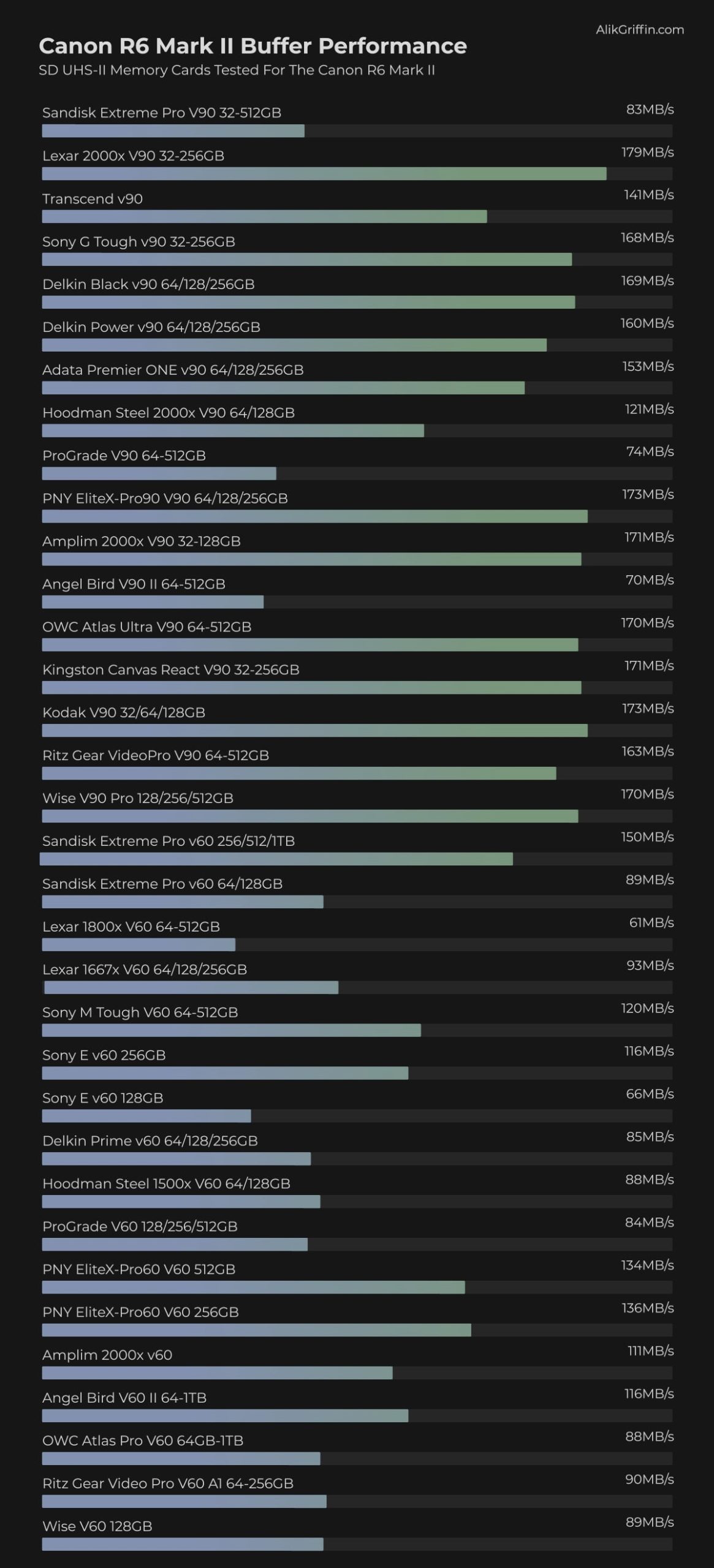The width and height of the screenshot is (714, 1568).
Task: Click the Sony G Tough v90 bar
Action: [x=306, y=260]
